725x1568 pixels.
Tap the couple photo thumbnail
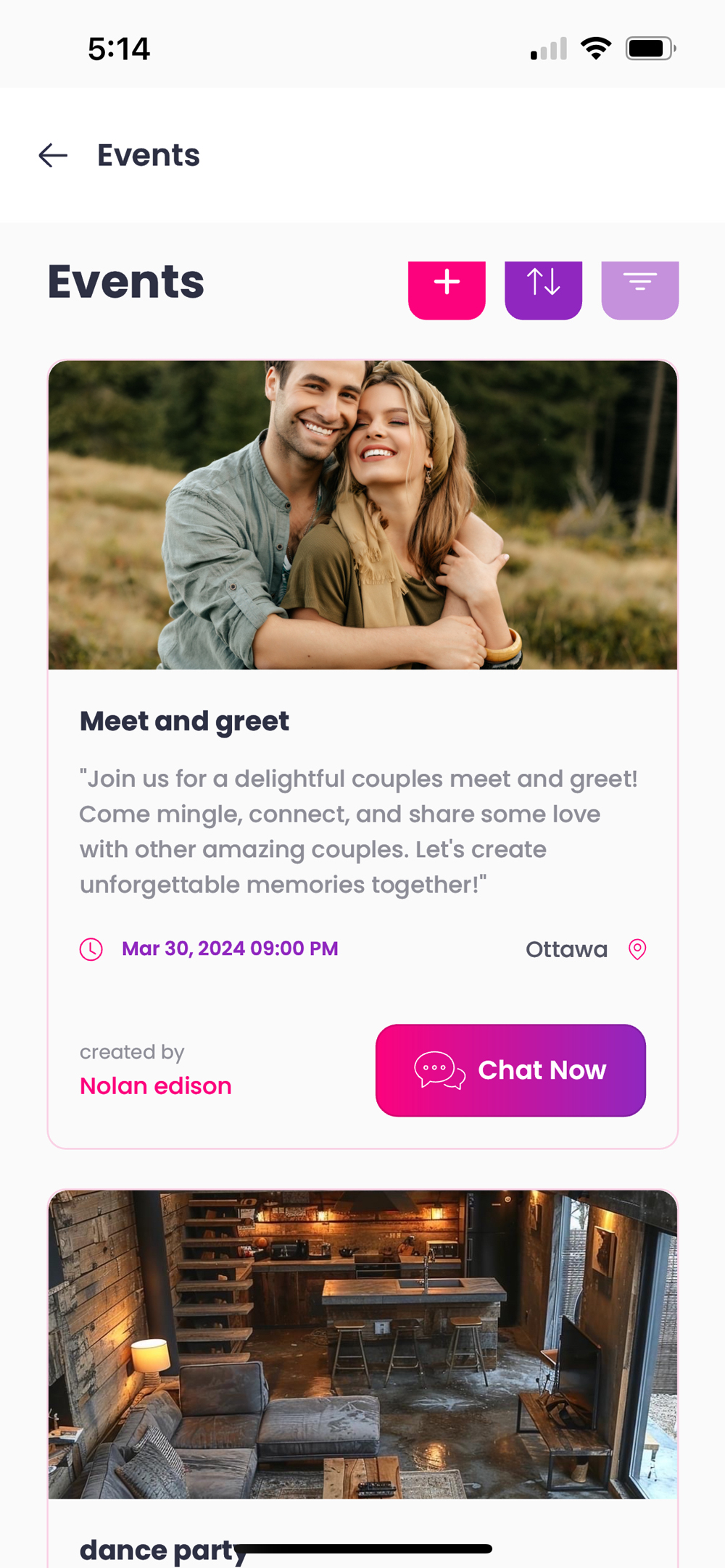tap(362, 514)
